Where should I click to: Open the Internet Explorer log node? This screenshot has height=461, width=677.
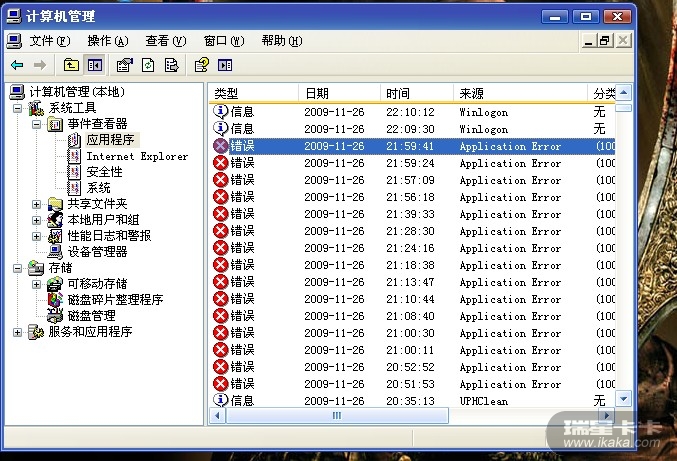[x=137, y=156]
